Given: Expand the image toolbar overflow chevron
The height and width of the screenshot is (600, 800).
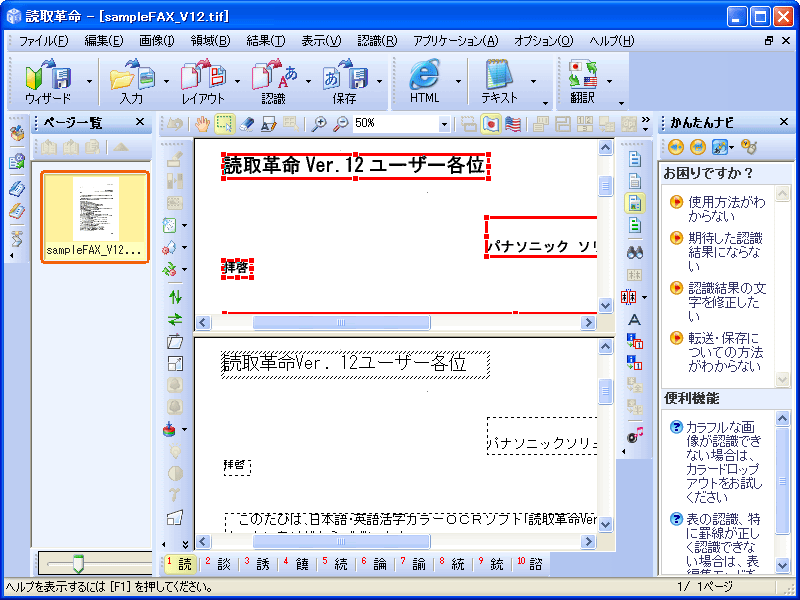Looking at the screenshot, I should [645, 123].
